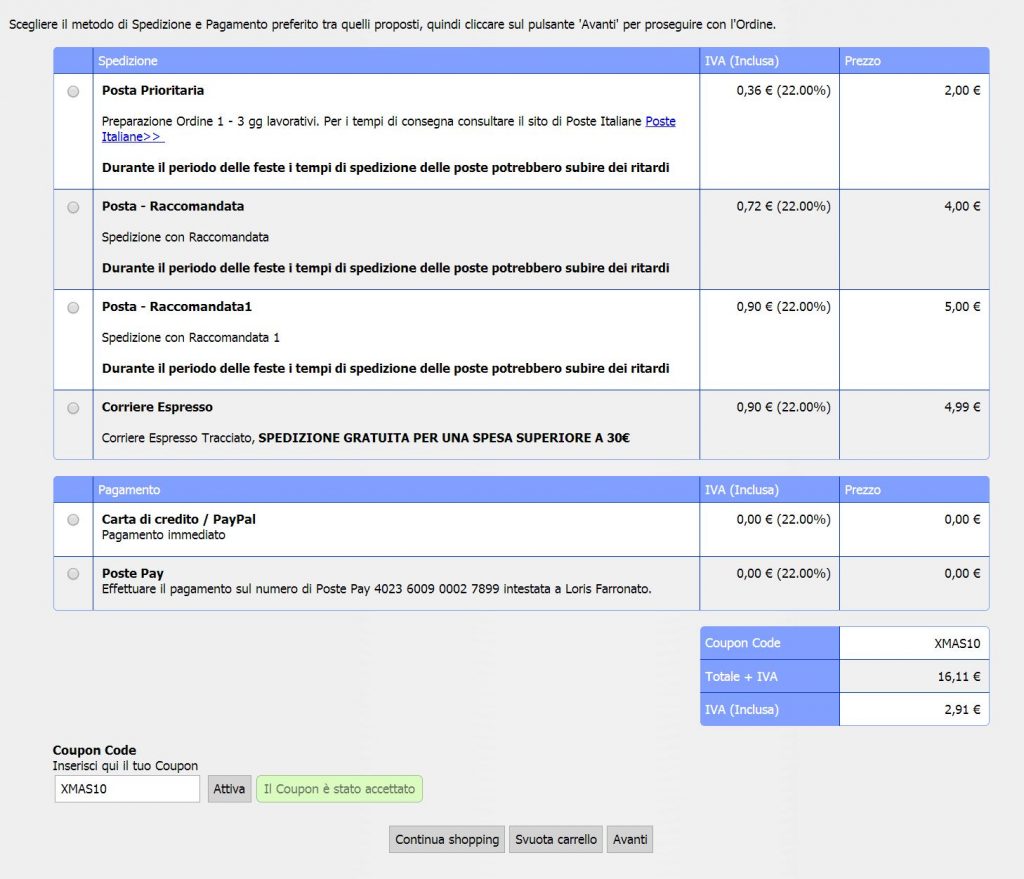Click the Pagamento table header
1024x879 pixels.
click(128, 490)
